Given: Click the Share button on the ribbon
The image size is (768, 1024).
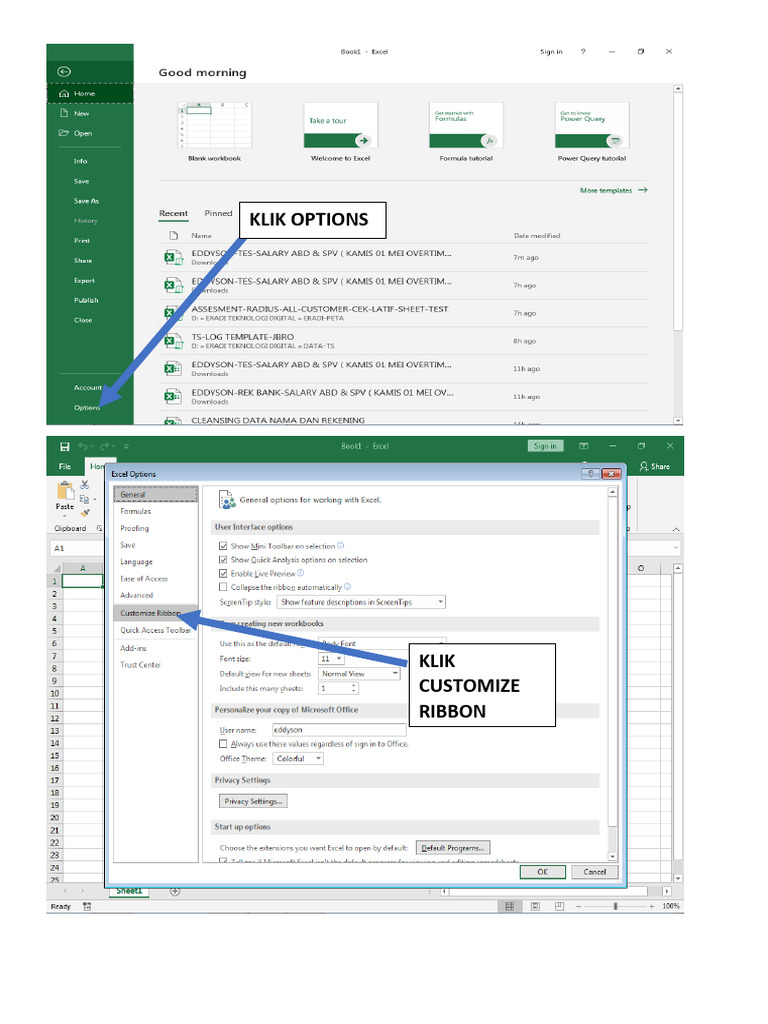Looking at the screenshot, I should (655, 466).
